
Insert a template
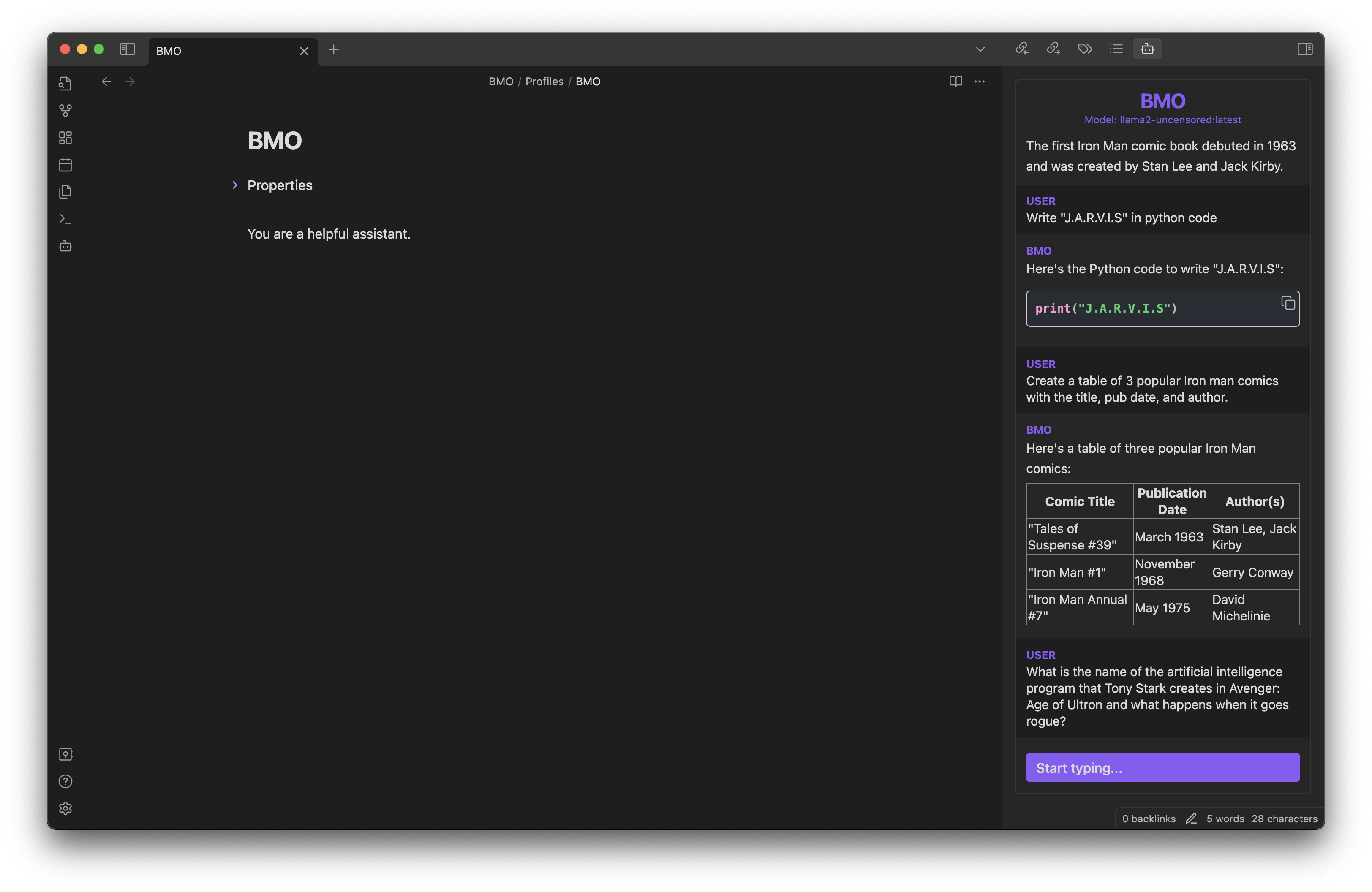66,192
